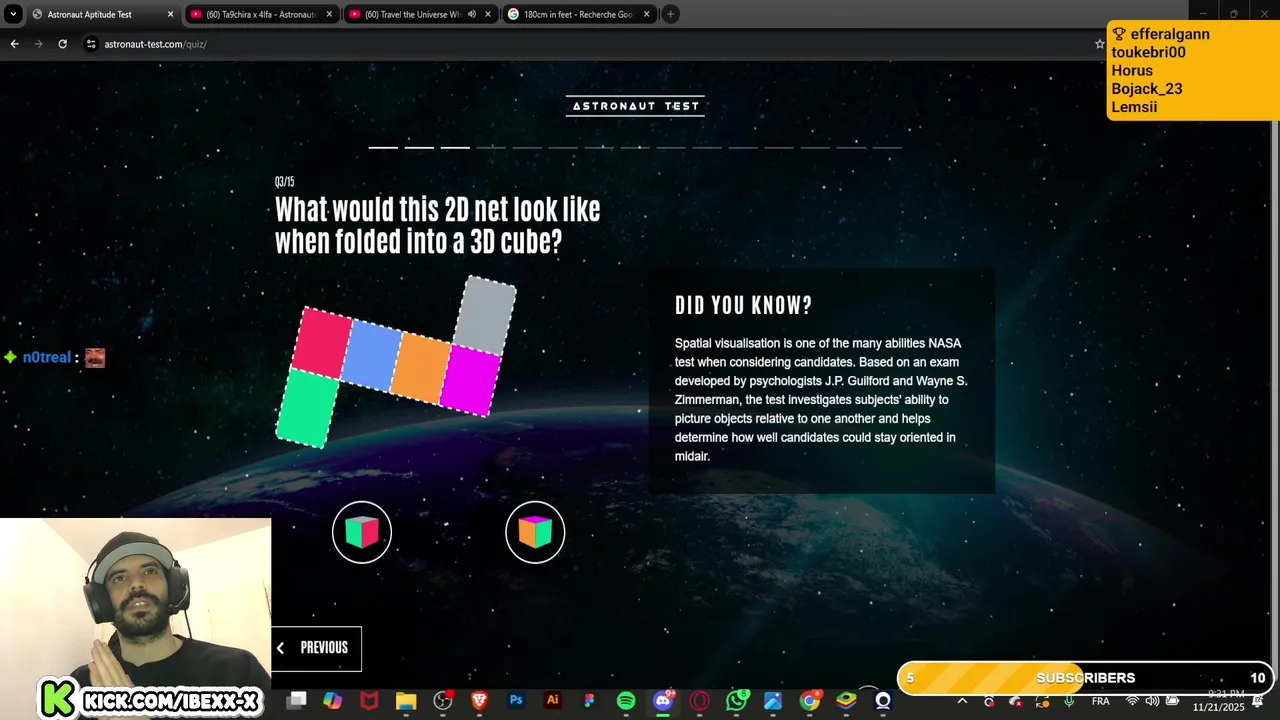Screen dimensions: 1280x720
Task: Open the notifications bell in tray
Action: 1257,702
